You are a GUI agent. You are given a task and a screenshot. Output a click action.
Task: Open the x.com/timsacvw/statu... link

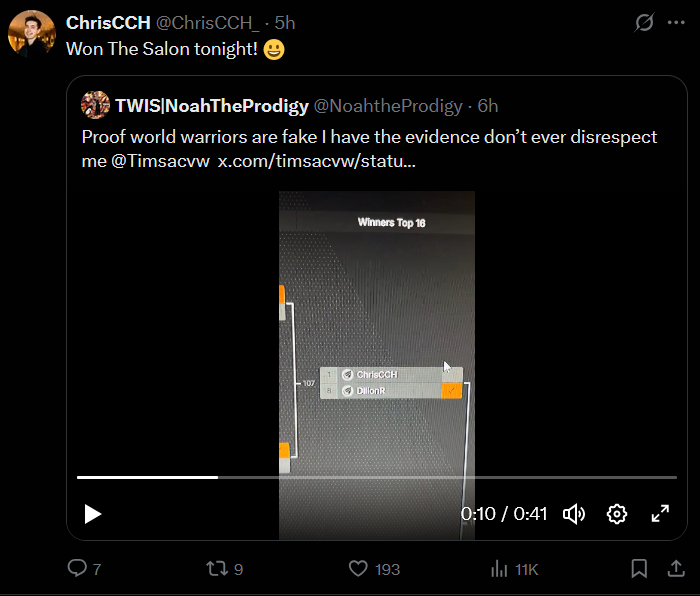coord(317,161)
